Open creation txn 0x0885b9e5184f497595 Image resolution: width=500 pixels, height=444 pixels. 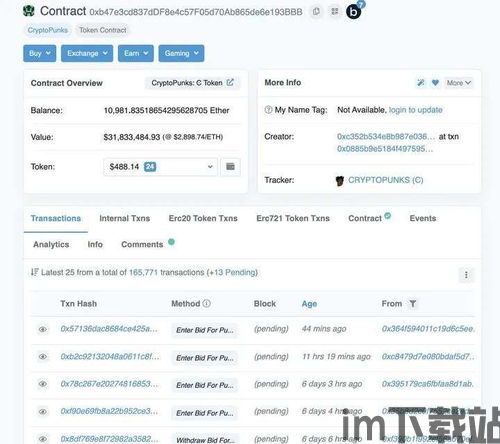point(385,149)
